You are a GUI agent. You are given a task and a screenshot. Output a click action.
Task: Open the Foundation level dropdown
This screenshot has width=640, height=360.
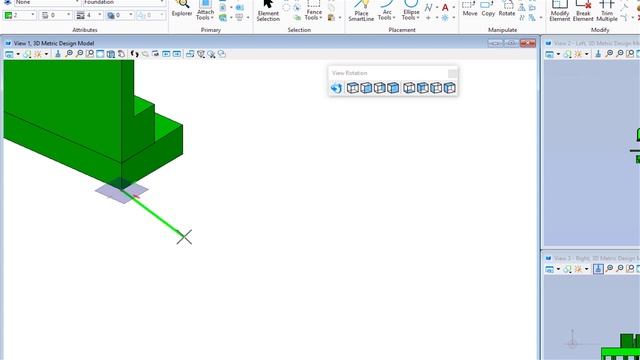coord(124,2)
